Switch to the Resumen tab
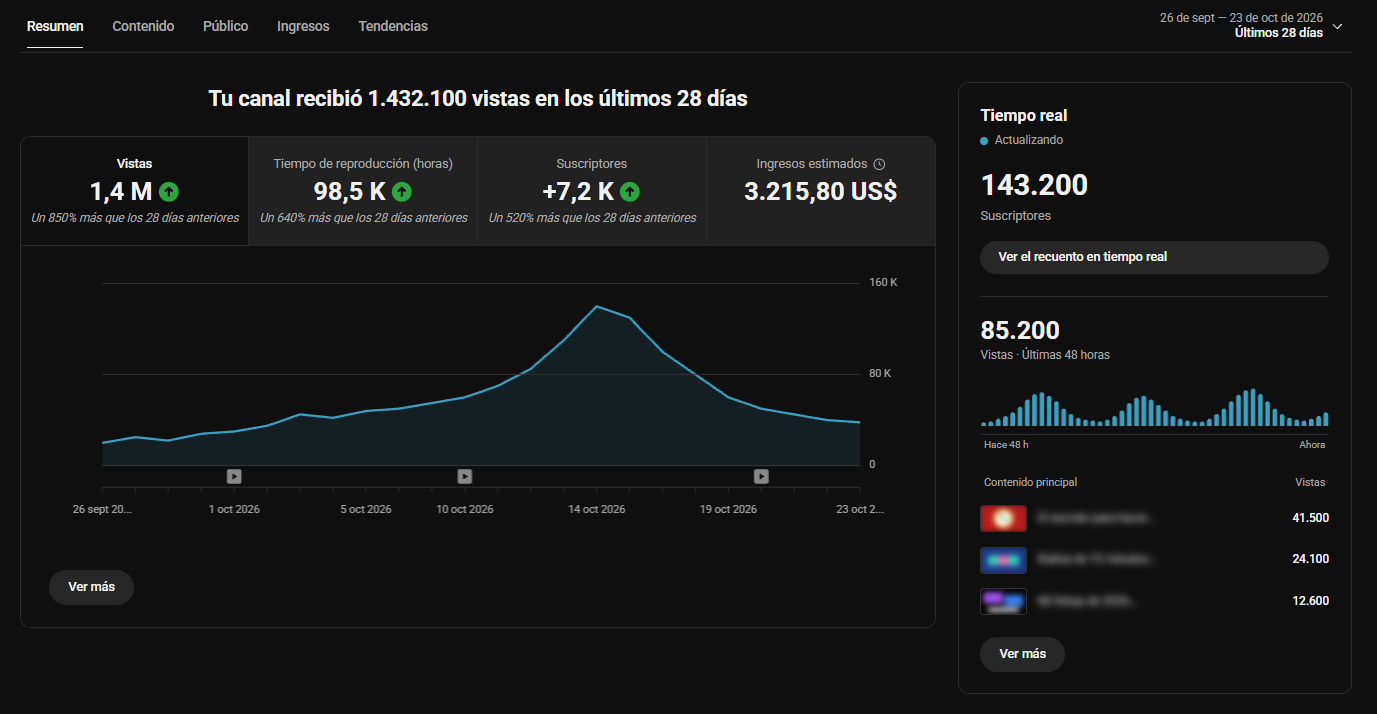Image resolution: width=1377 pixels, height=714 pixels. click(x=55, y=26)
